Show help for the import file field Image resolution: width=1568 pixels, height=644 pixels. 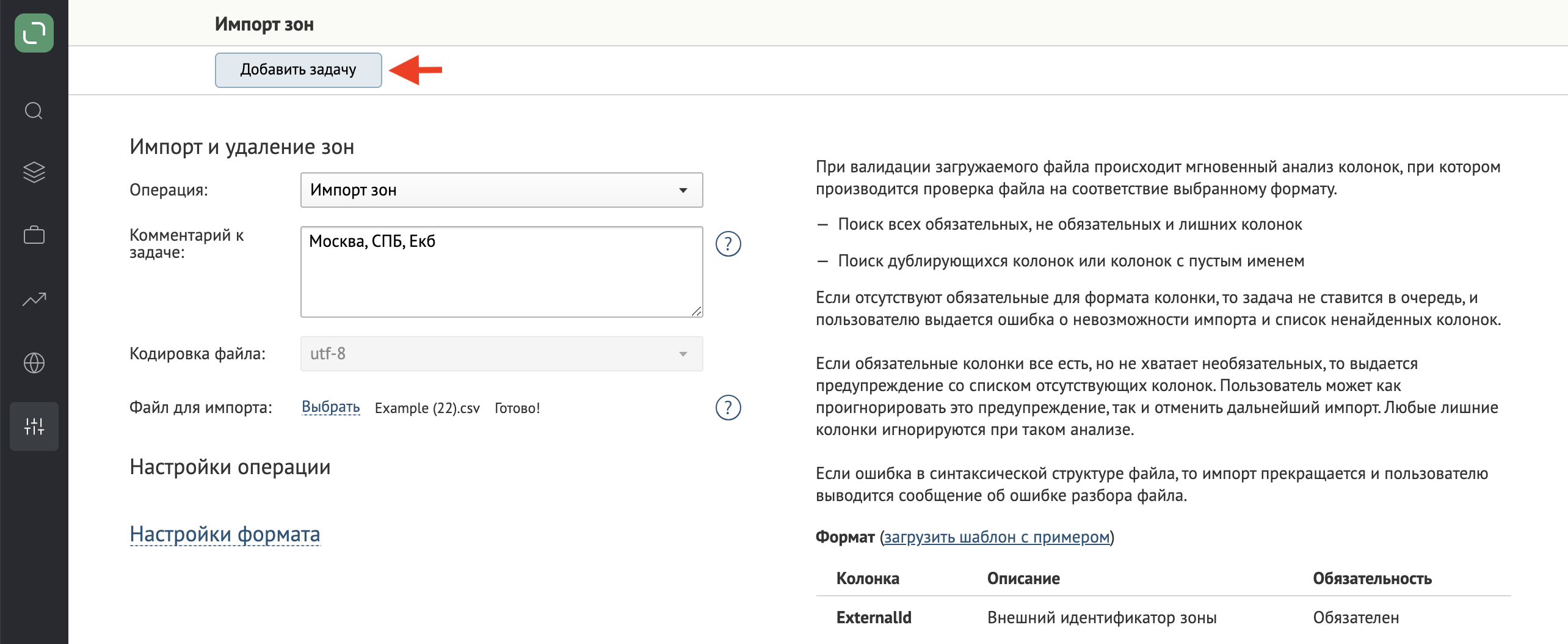[x=728, y=408]
